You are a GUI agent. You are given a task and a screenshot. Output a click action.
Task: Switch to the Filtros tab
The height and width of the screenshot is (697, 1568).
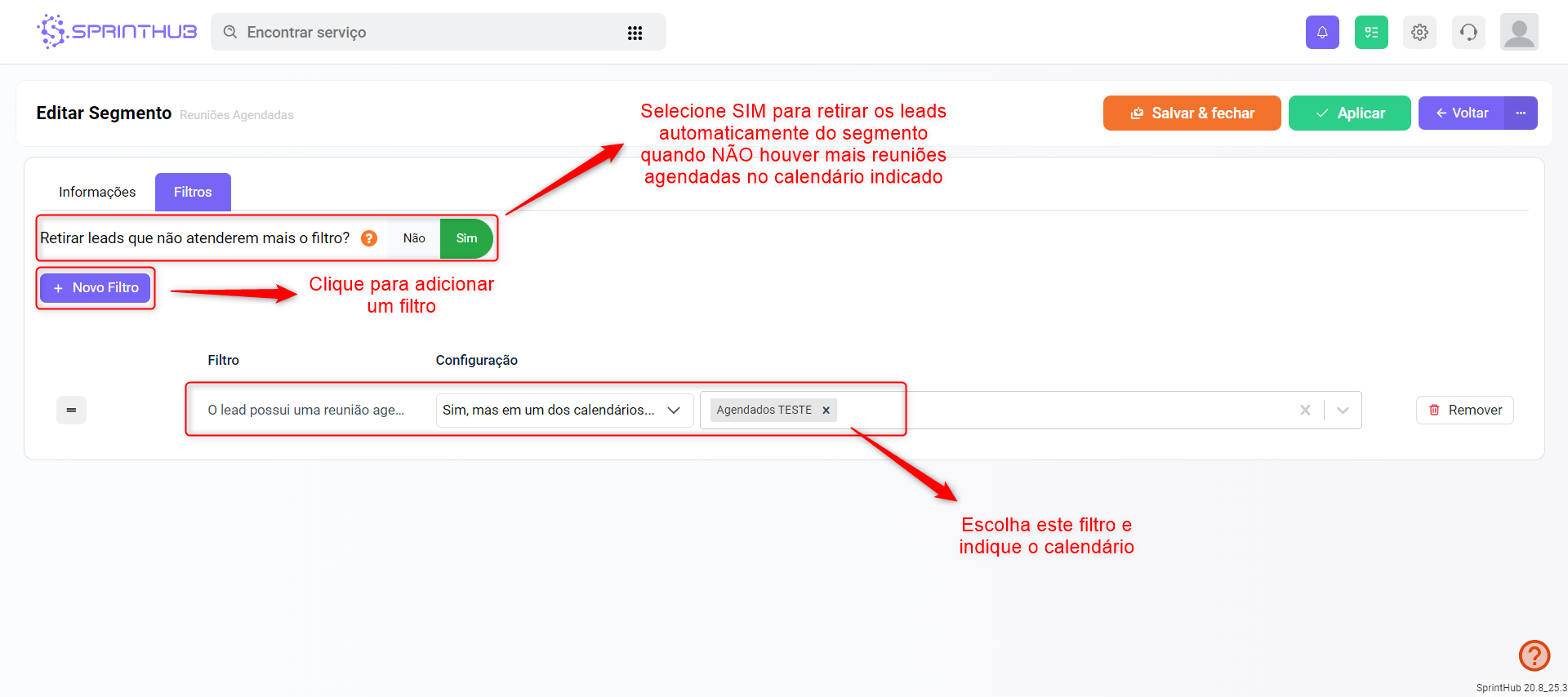(193, 192)
